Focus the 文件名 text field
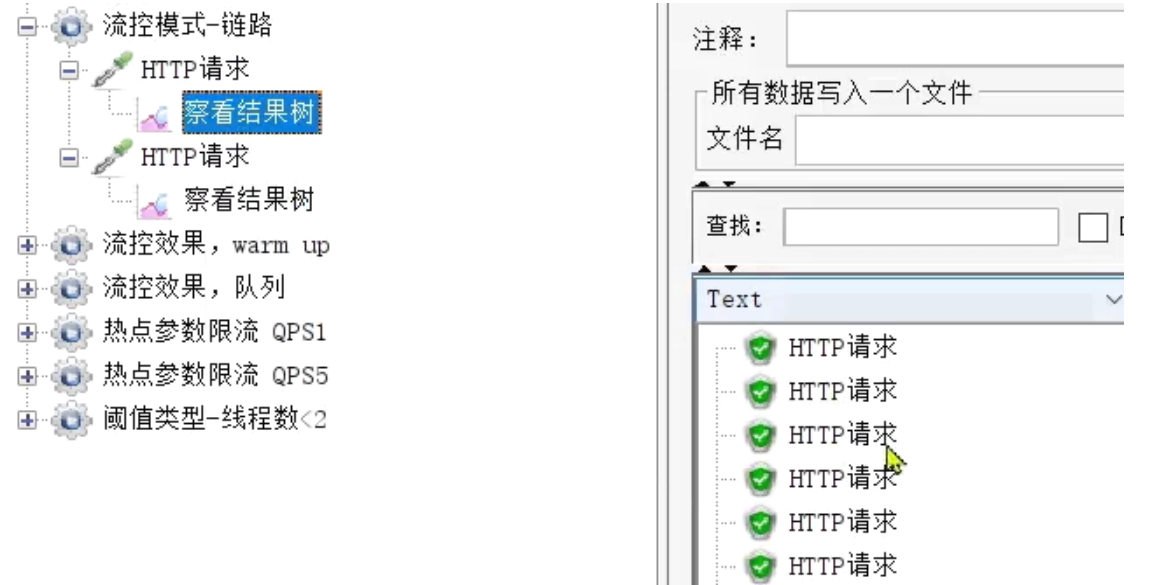Viewport: 1157px width, 585px height. pos(960,139)
